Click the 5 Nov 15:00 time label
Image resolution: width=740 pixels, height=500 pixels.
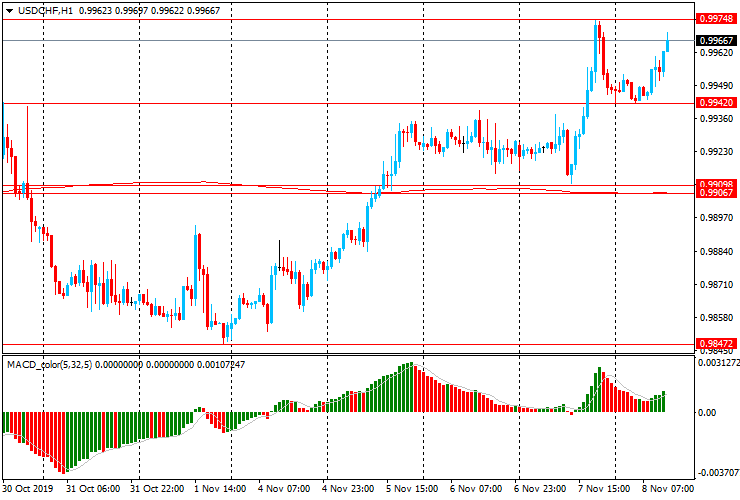point(412,490)
